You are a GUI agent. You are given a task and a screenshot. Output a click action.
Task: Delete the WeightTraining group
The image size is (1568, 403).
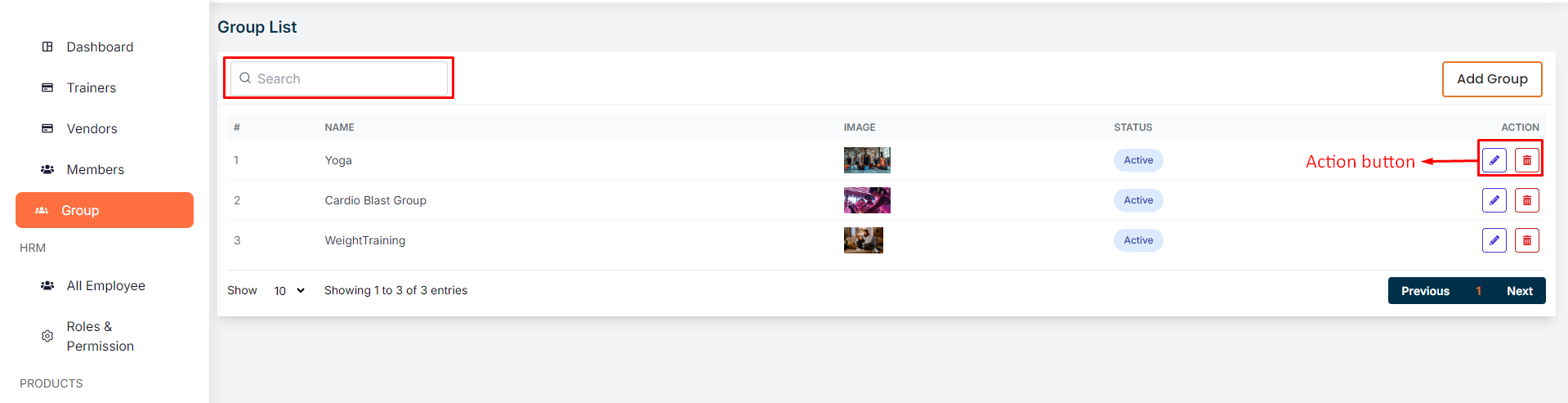[1526, 240]
